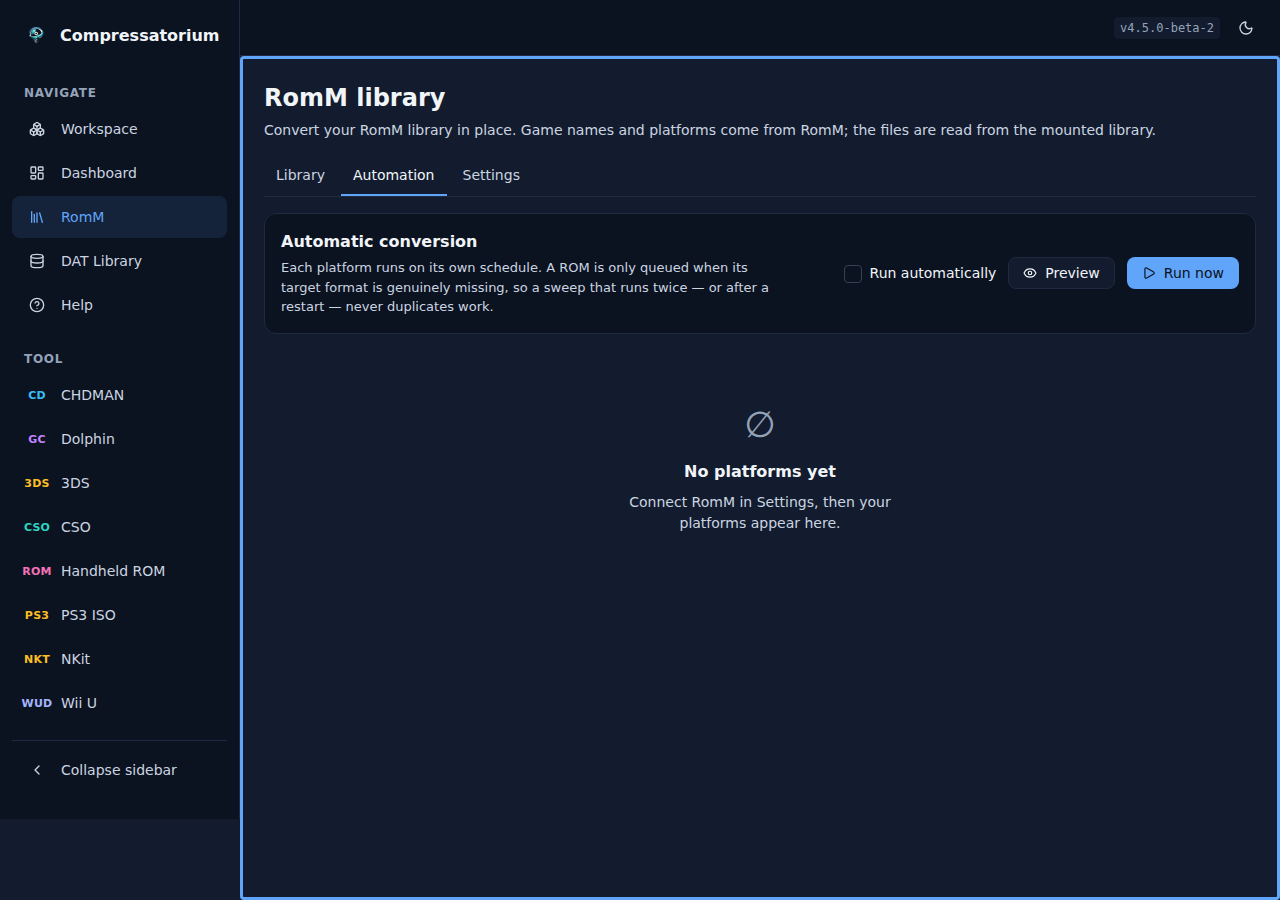Image resolution: width=1280 pixels, height=900 pixels.
Task: Open the Dolphin tool label
Action: (x=88, y=439)
